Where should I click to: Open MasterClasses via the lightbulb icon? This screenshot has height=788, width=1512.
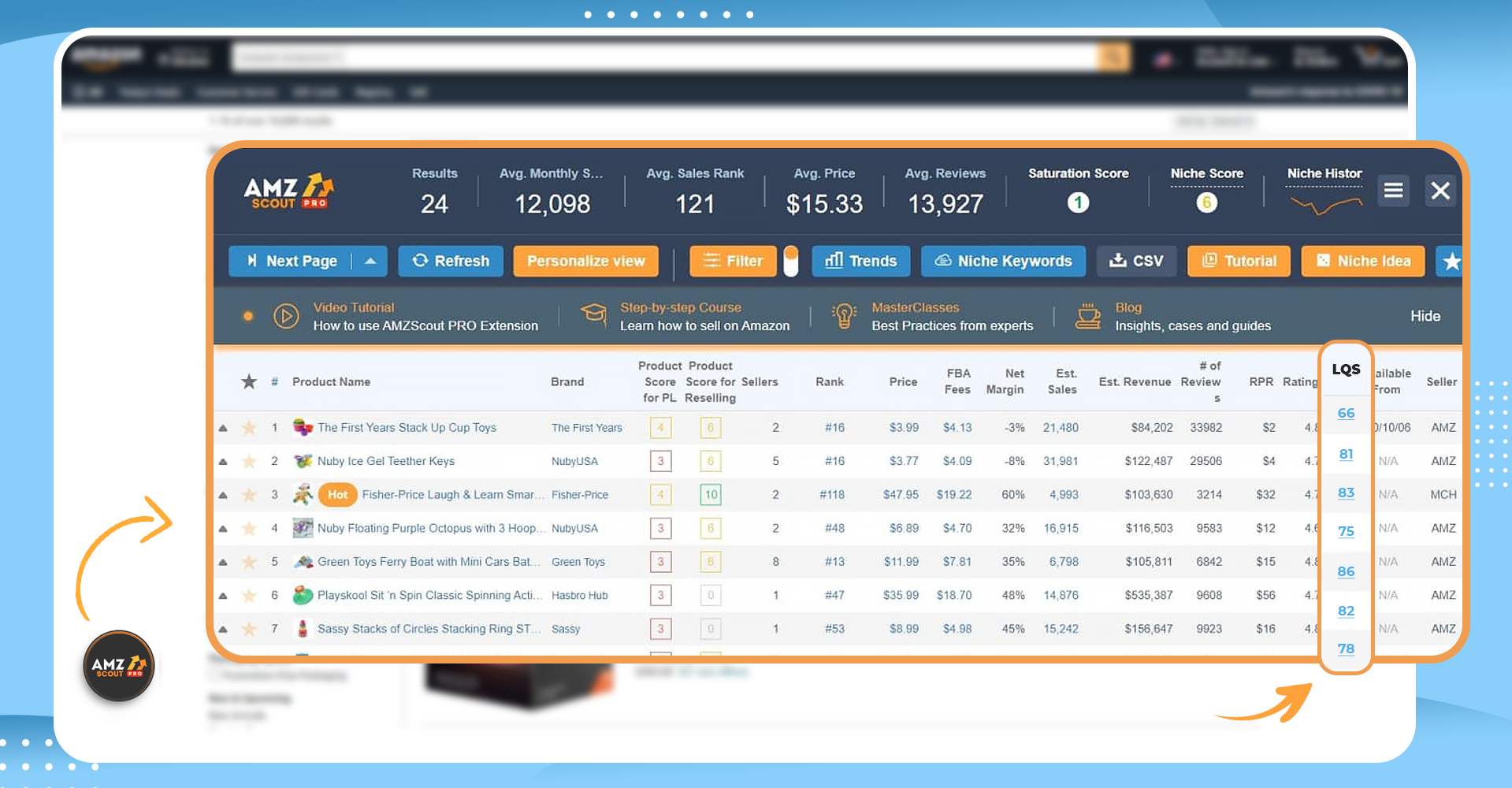(x=844, y=316)
